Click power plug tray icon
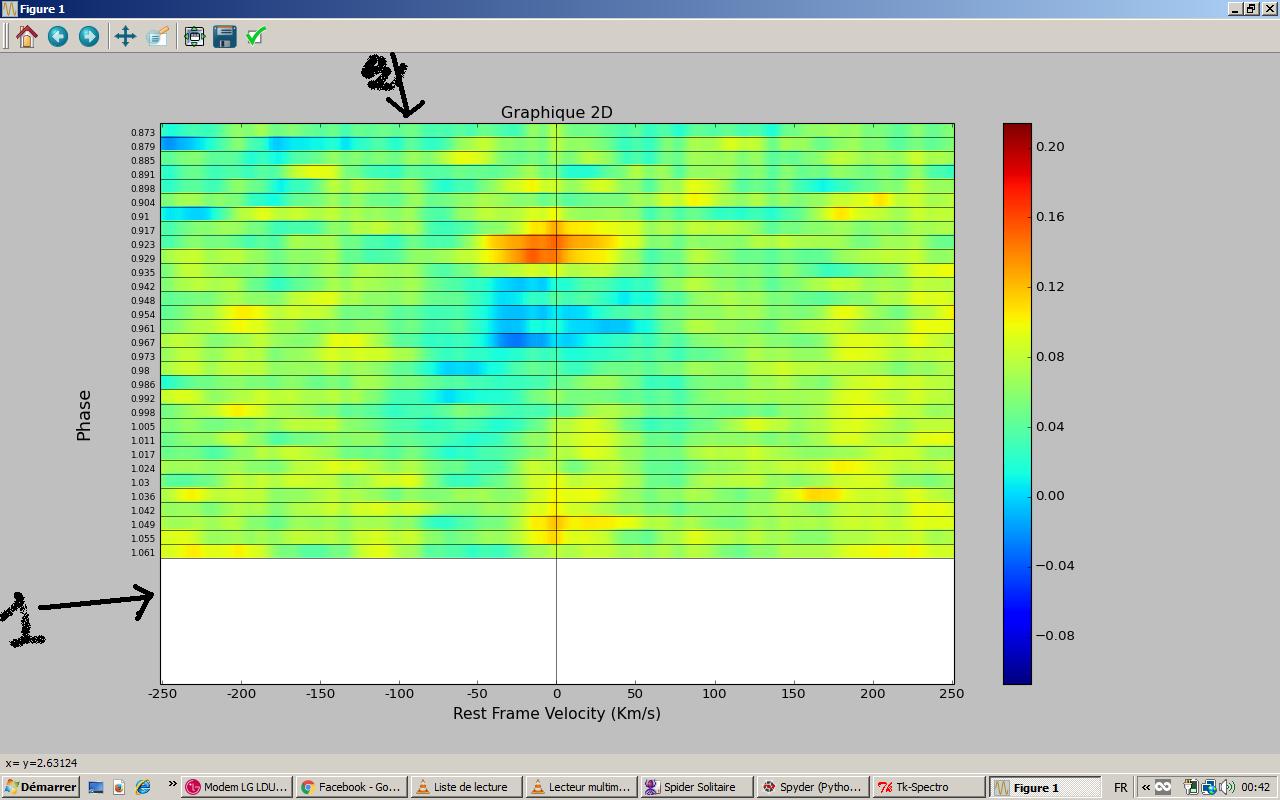The image size is (1280, 800). tap(1190, 787)
